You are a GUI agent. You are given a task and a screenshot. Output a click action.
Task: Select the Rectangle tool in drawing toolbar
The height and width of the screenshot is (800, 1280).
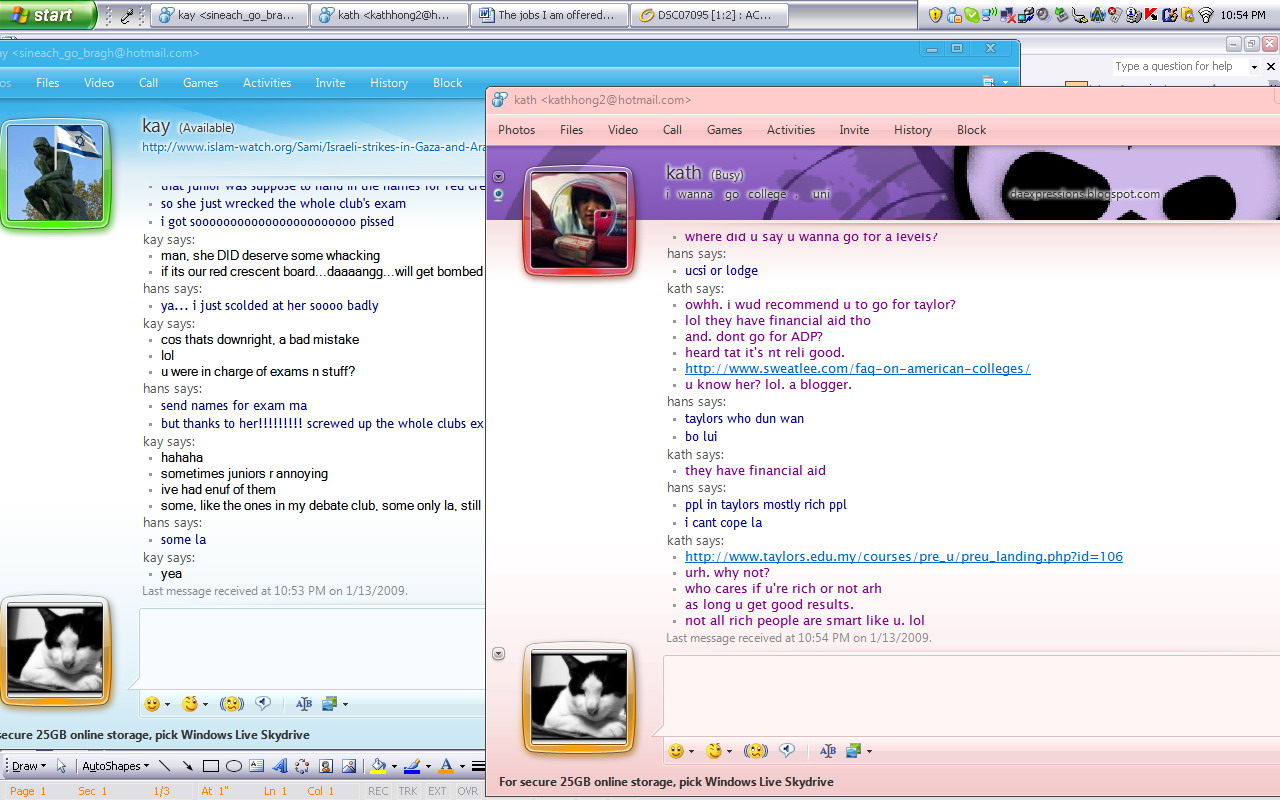pyautogui.click(x=211, y=766)
